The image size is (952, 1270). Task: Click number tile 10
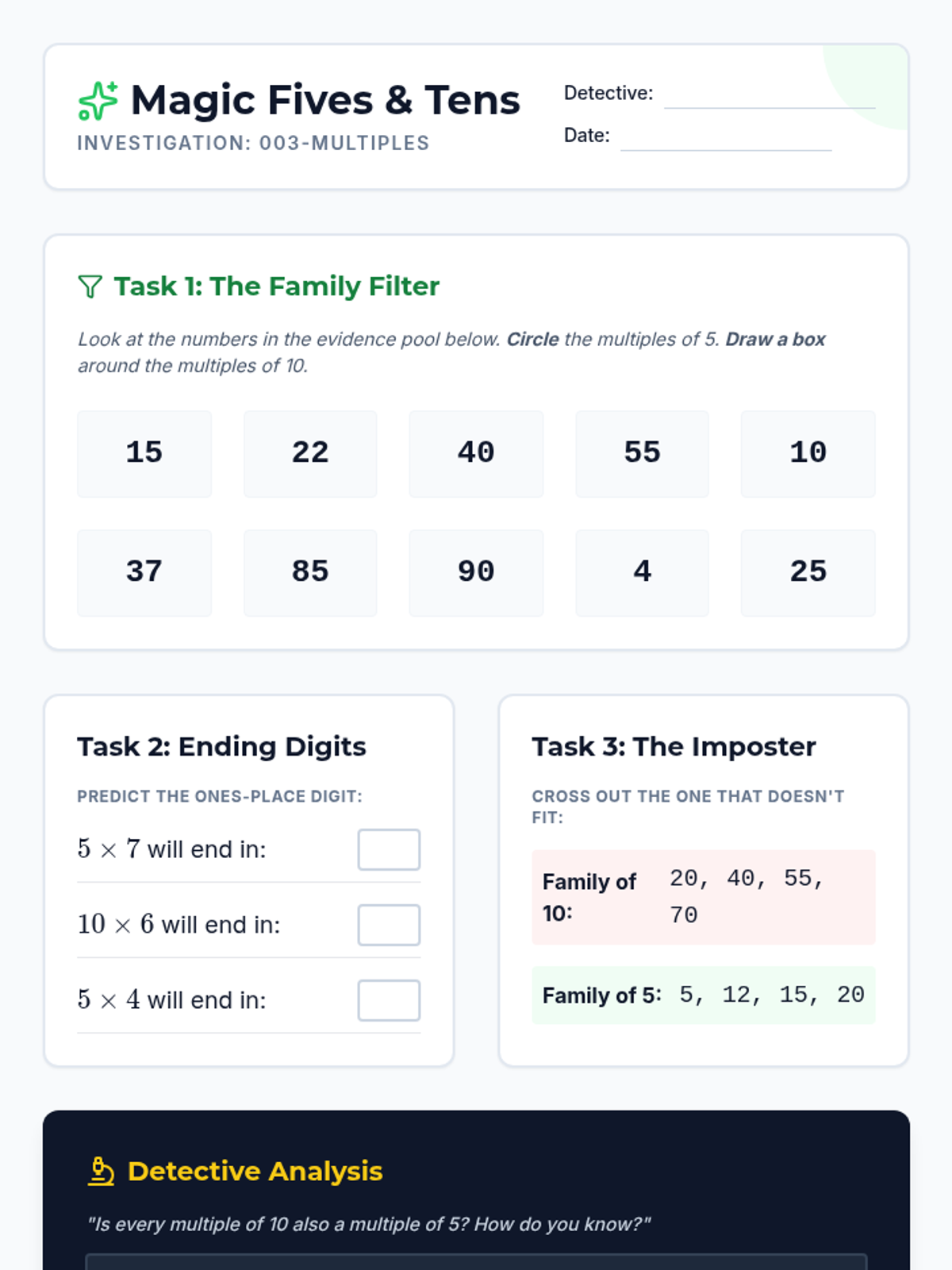[x=808, y=453]
